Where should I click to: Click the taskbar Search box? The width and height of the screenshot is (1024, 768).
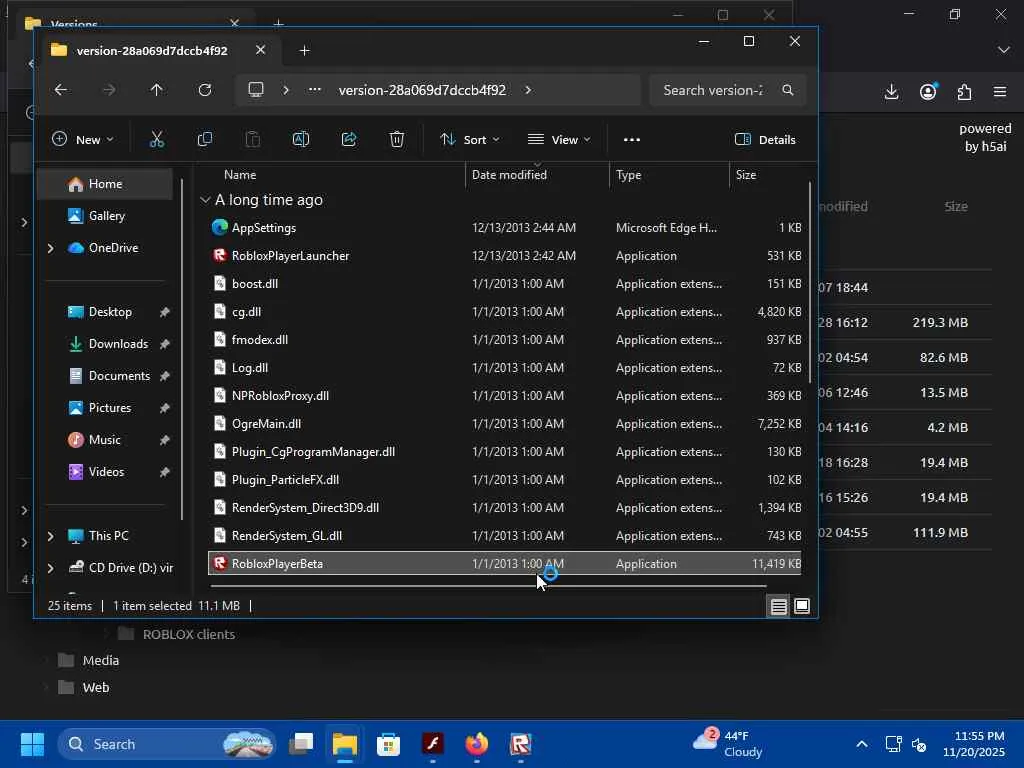[x=167, y=744]
